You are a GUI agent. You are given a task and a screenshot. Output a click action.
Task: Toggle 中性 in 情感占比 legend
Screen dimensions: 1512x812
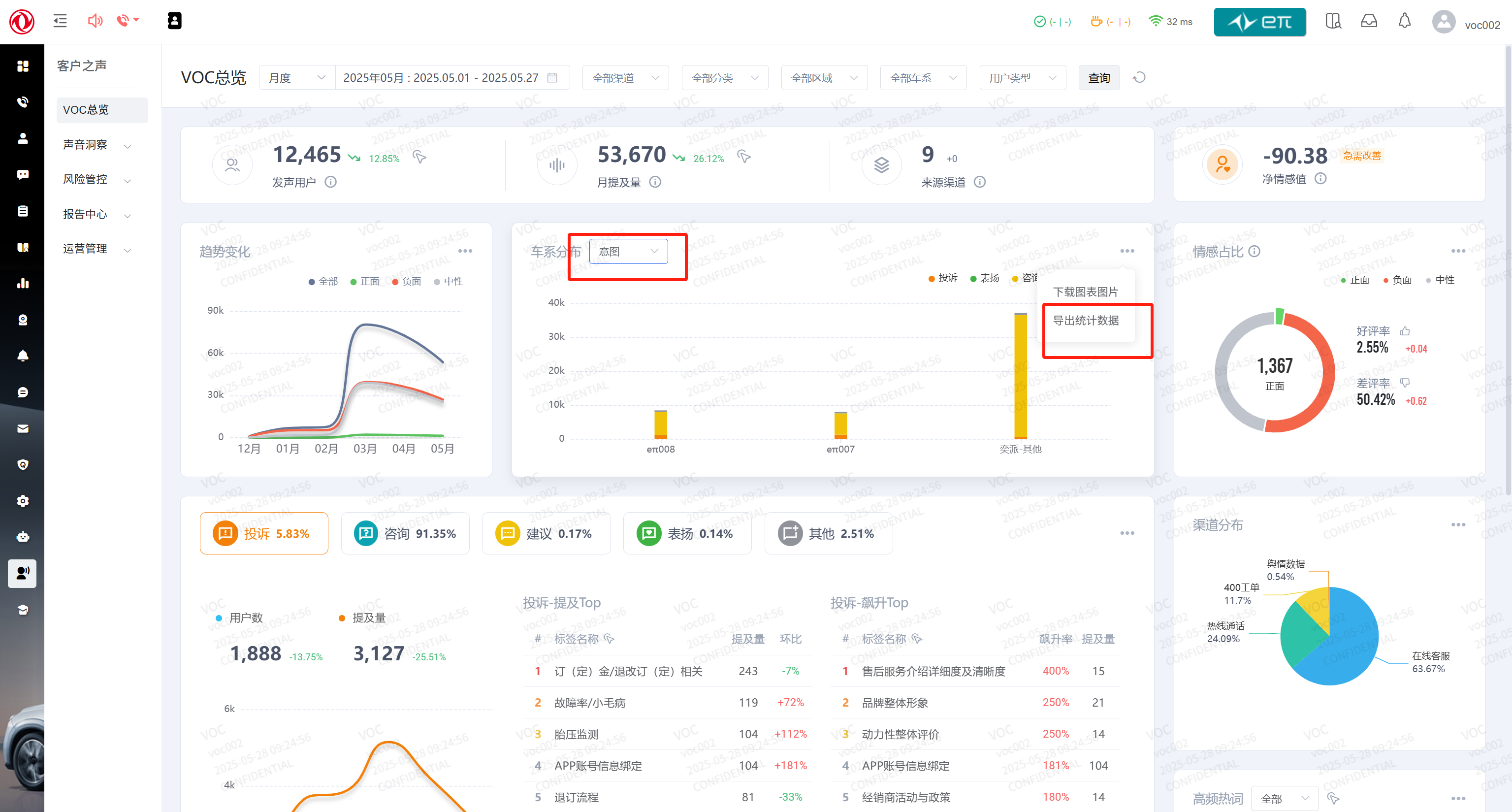[1440, 280]
